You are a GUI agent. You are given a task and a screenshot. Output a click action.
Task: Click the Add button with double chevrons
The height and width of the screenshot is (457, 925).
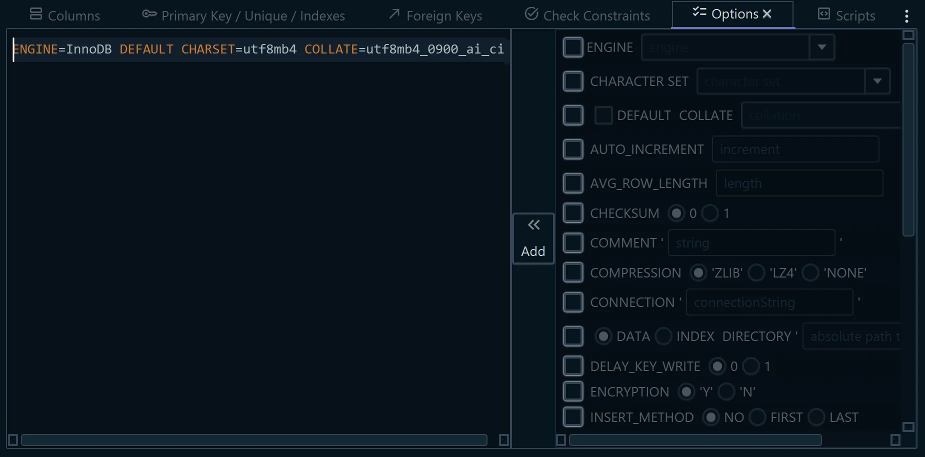click(x=533, y=238)
